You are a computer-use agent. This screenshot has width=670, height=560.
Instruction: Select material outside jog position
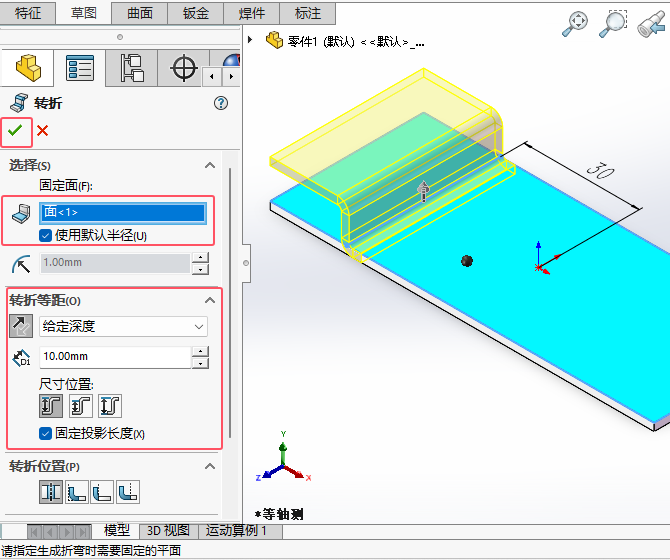pos(103,492)
